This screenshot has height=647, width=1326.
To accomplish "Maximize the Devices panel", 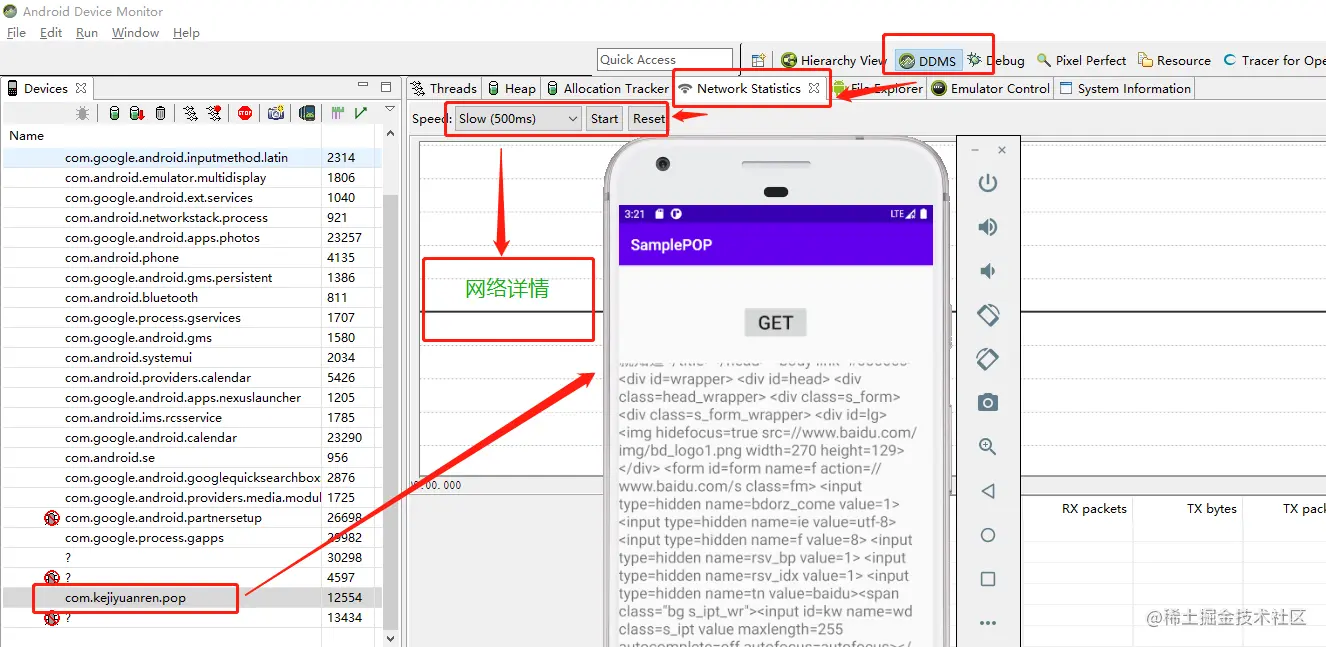I will (386, 87).
